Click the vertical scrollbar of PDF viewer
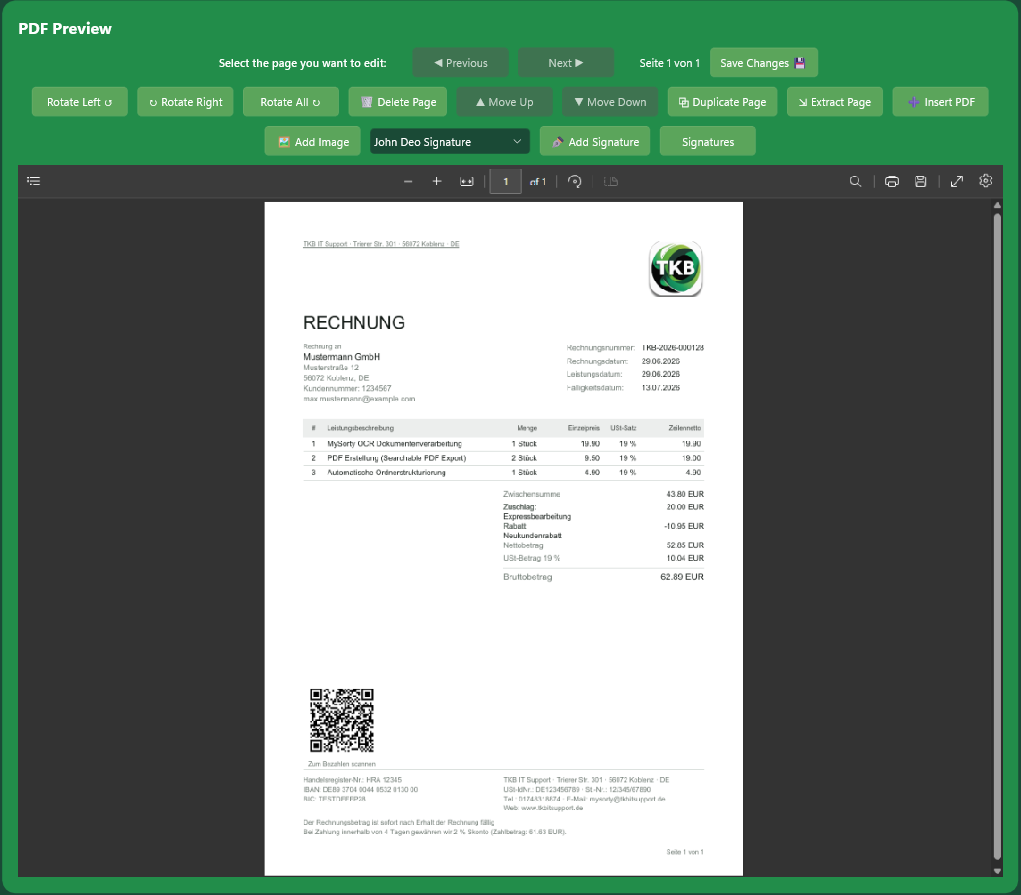The width and height of the screenshot is (1021, 895). click(x=997, y=539)
